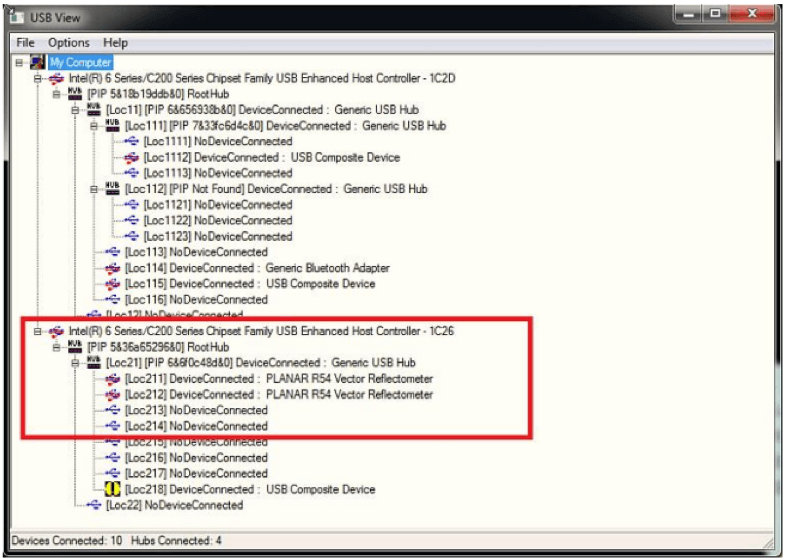
Task: Minimize the USB View window
Action: (x=689, y=14)
